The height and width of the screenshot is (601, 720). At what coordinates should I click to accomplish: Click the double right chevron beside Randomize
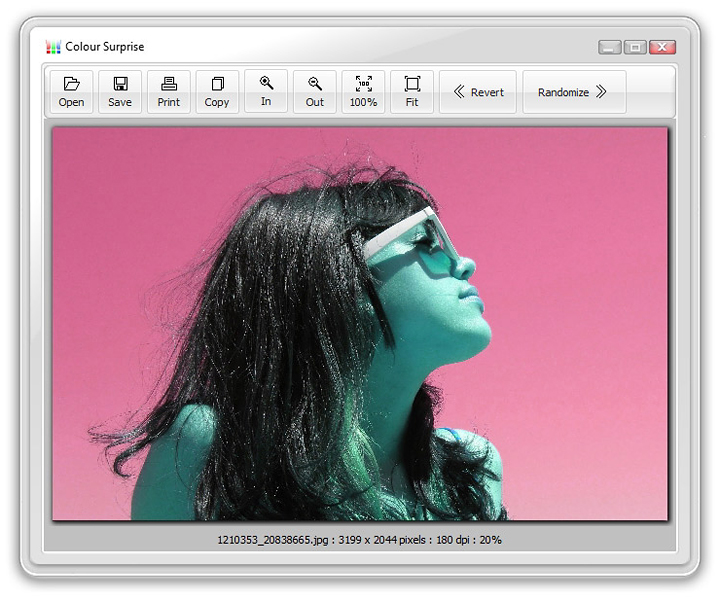pos(601,92)
